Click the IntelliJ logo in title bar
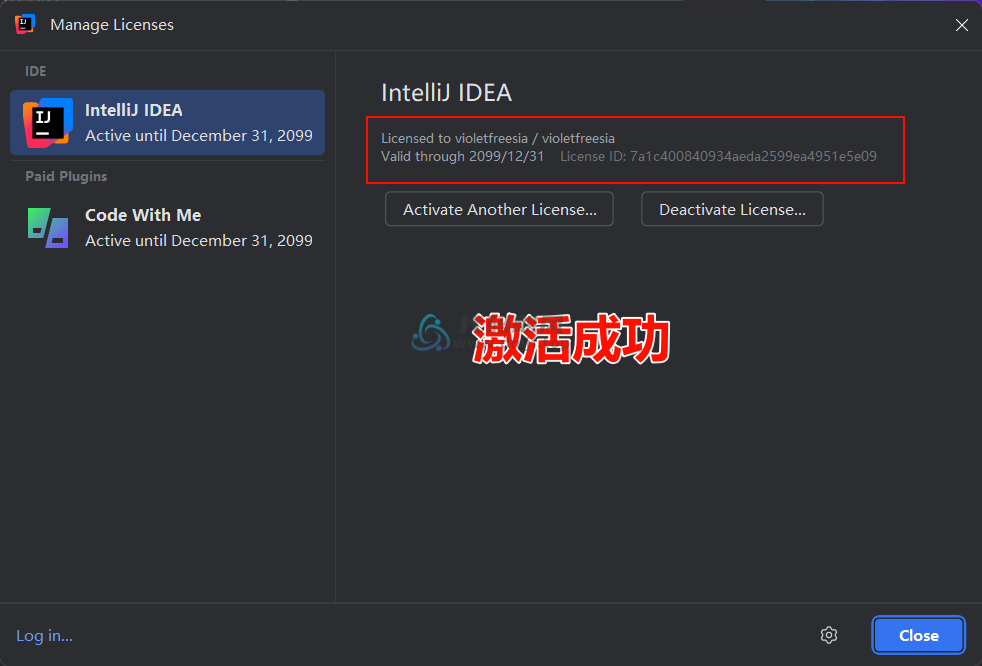Viewport: 982px width, 666px height. [x=24, y=24]
